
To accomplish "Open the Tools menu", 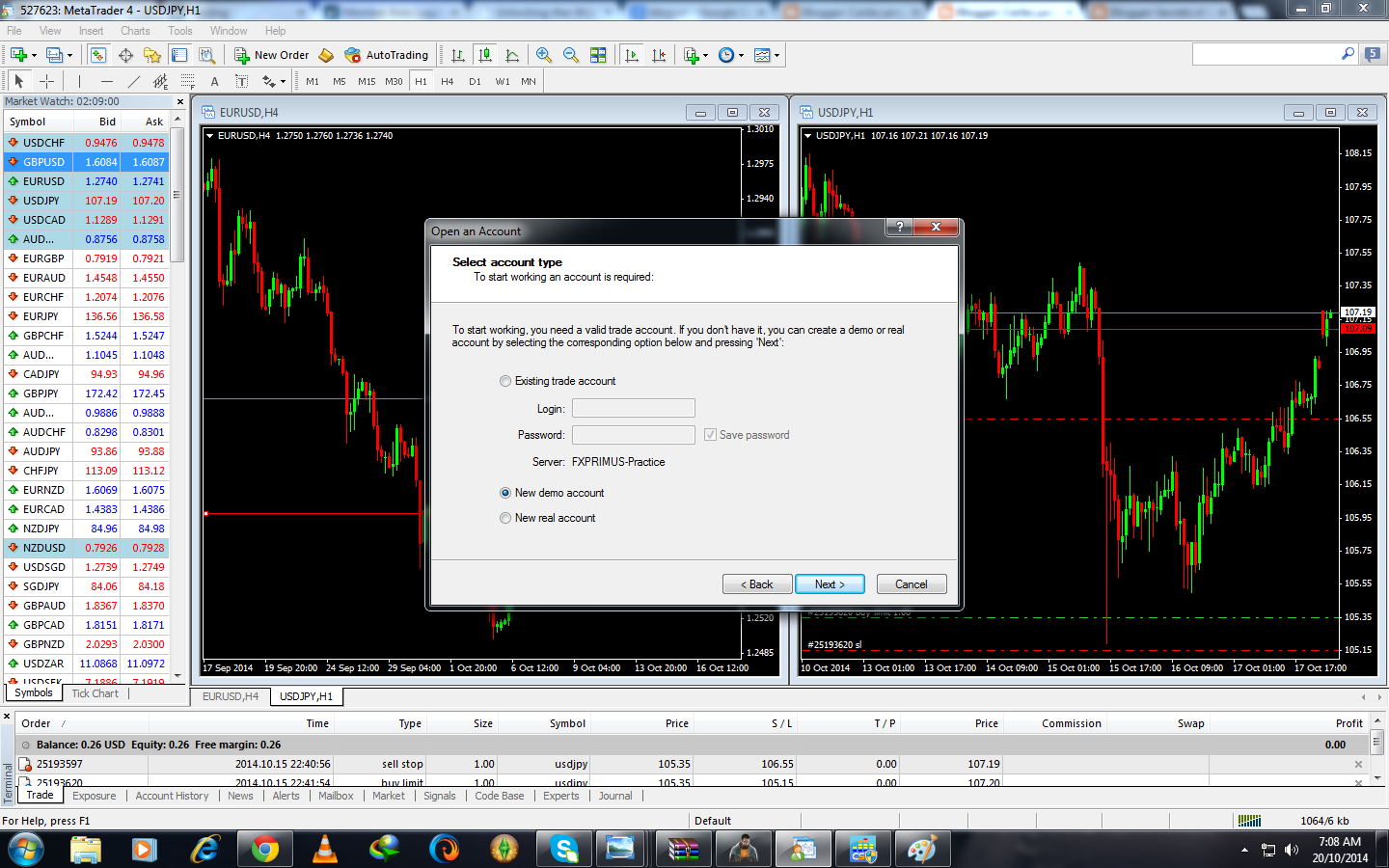I will [180, 31].
